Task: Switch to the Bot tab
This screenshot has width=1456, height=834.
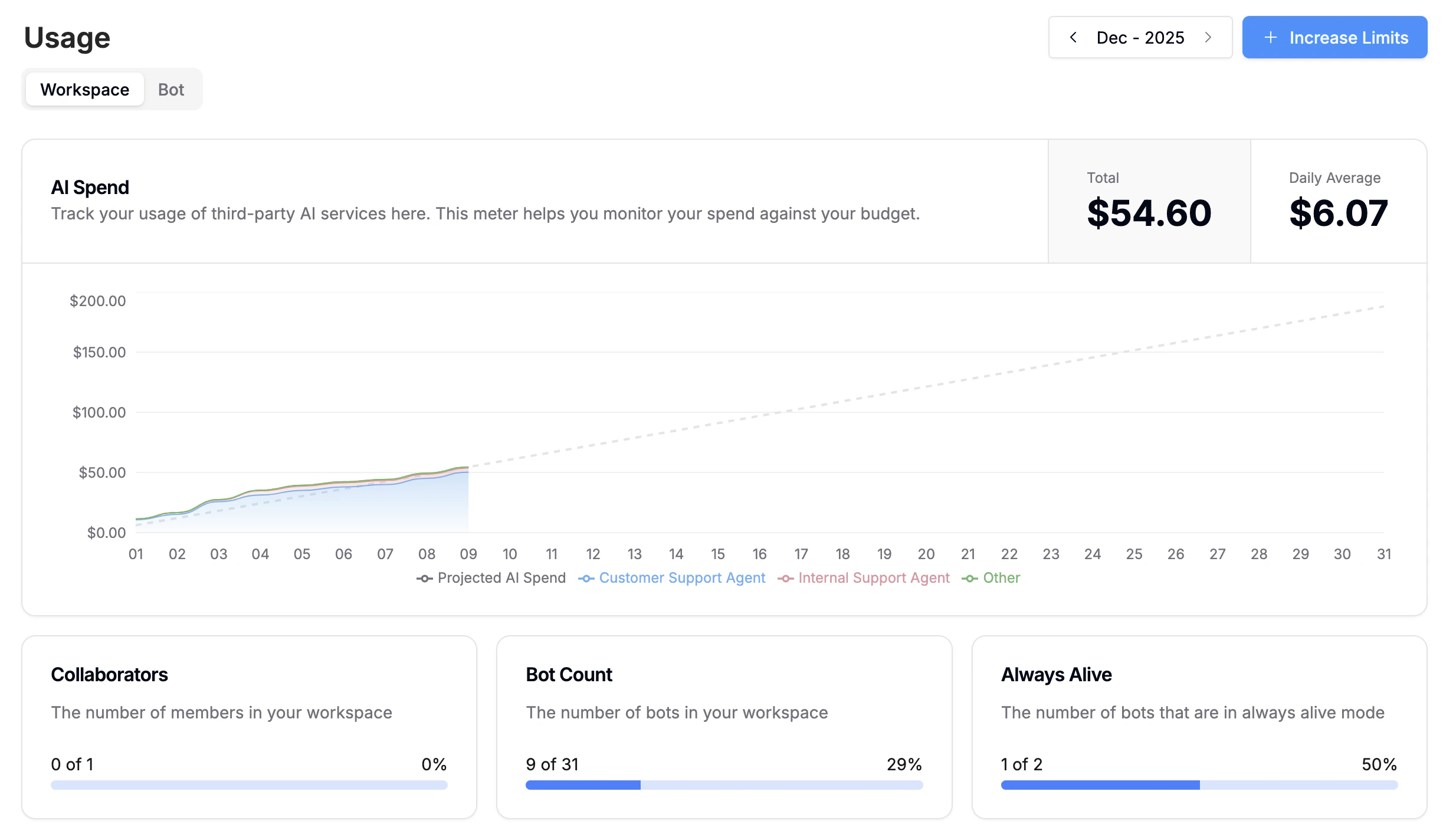Action: click(171, 90)
